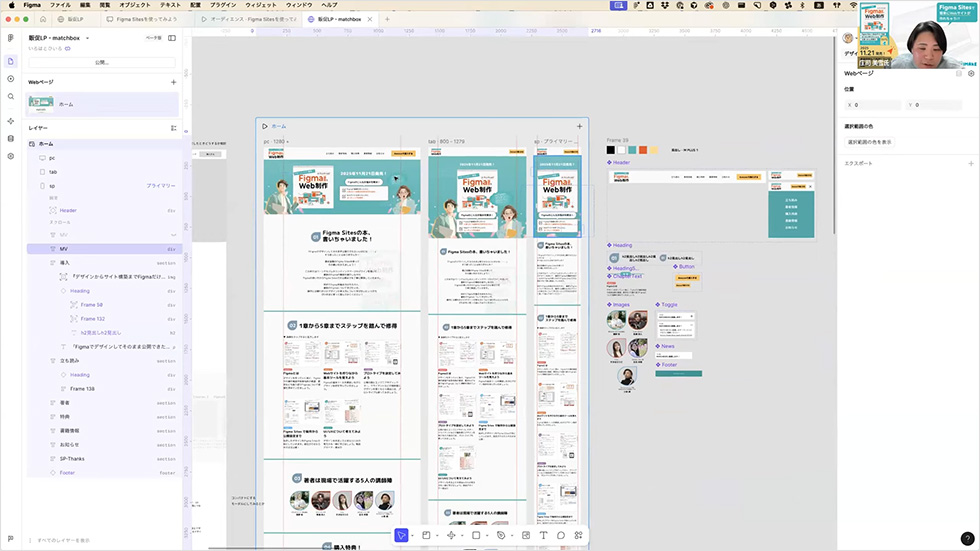Open the プラグイン menu
This screenshot has height=551, width=980.
[223, 5]
